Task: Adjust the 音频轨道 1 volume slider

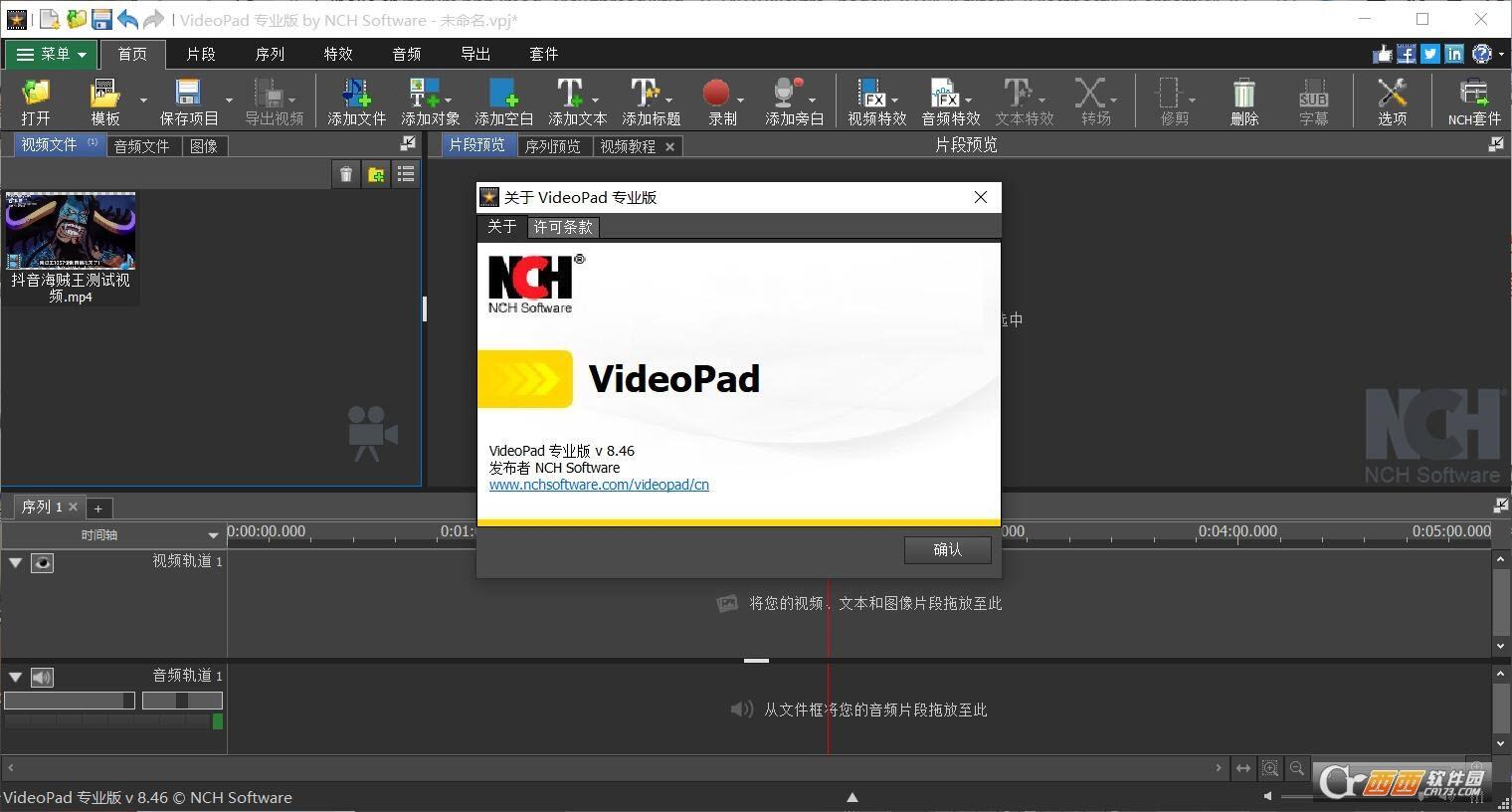Action: coord(70,701)
